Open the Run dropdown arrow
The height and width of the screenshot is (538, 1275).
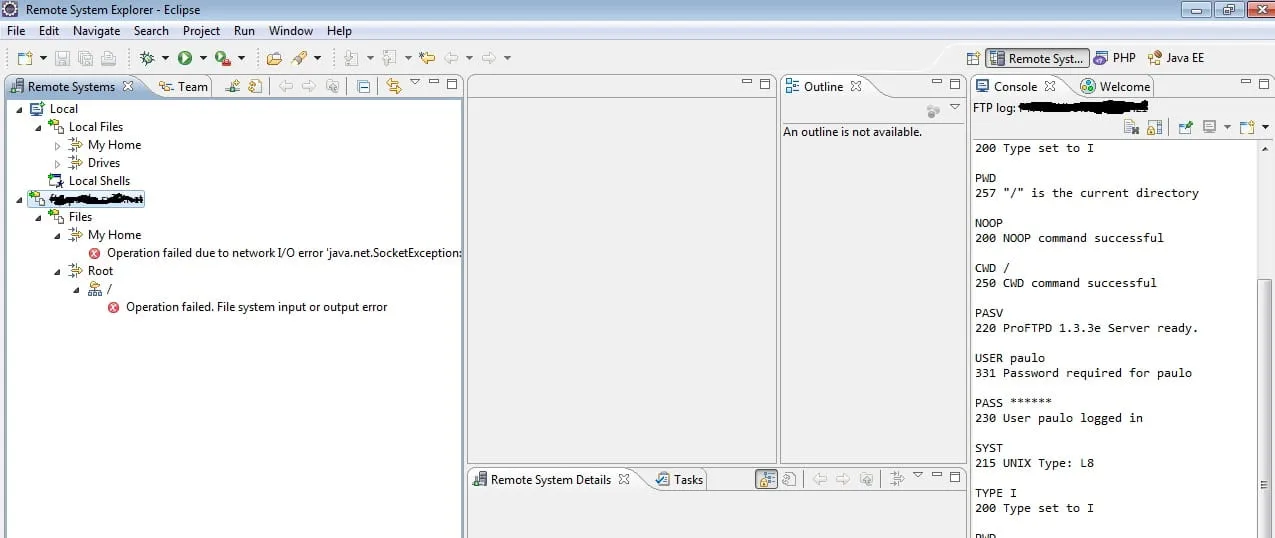pos(203,58)
